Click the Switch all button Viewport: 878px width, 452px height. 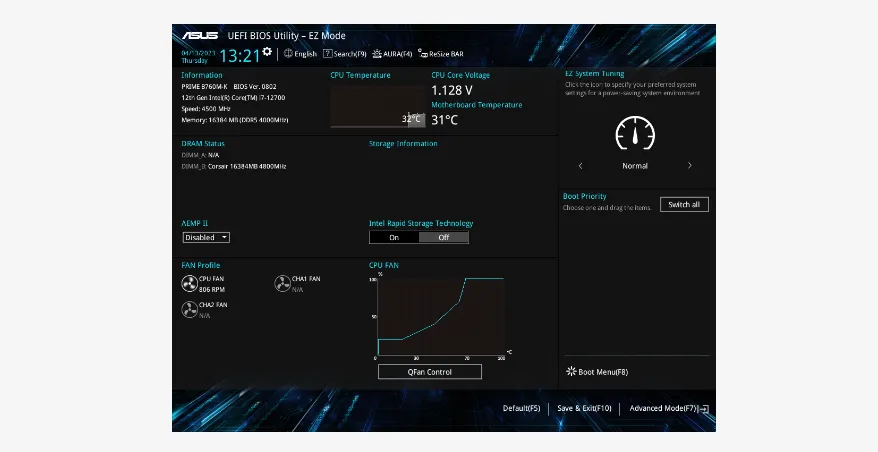[x=684, y=204]
